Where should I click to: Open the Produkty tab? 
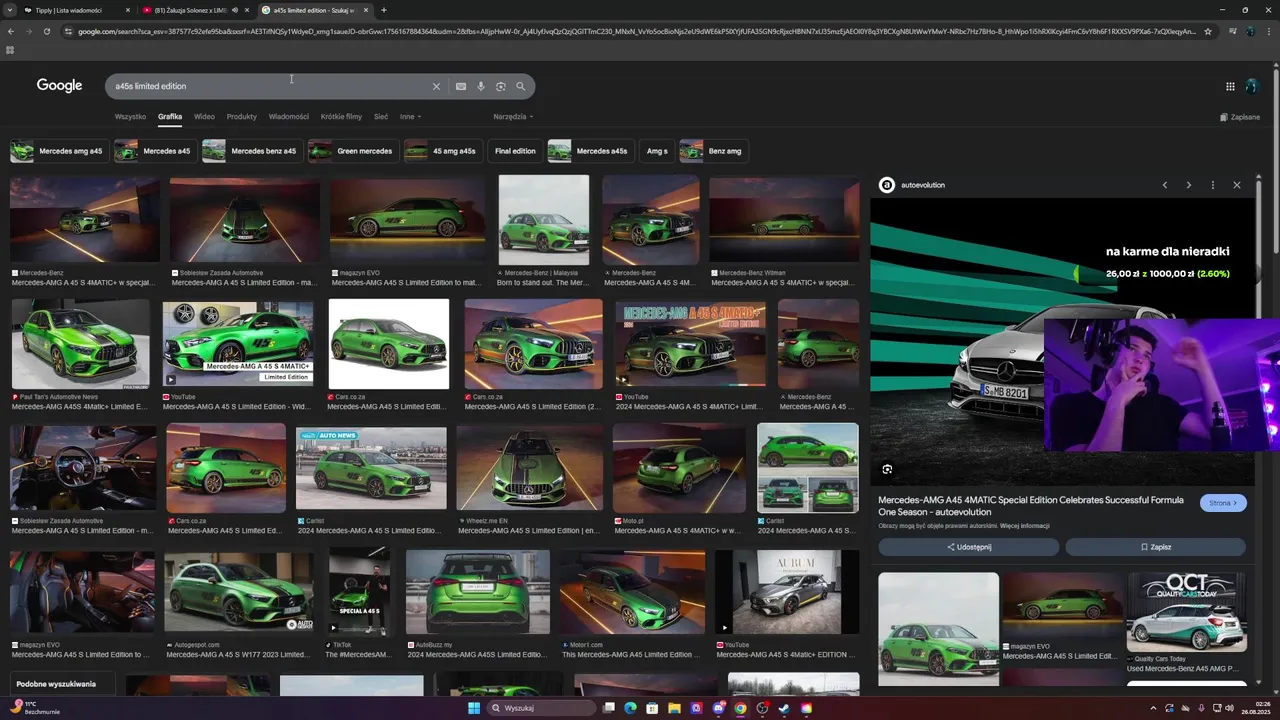click(241, 116)
